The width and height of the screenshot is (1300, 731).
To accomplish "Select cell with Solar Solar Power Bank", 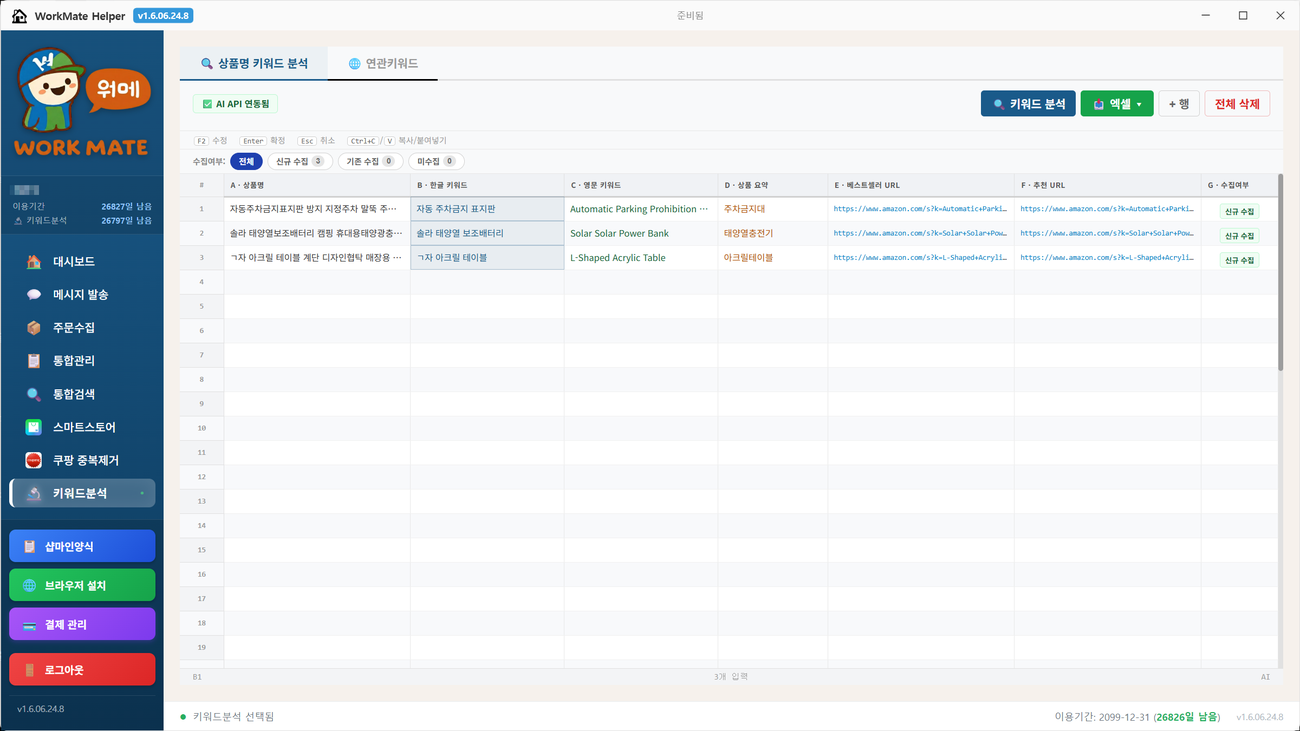I will (x=640, y=233).
